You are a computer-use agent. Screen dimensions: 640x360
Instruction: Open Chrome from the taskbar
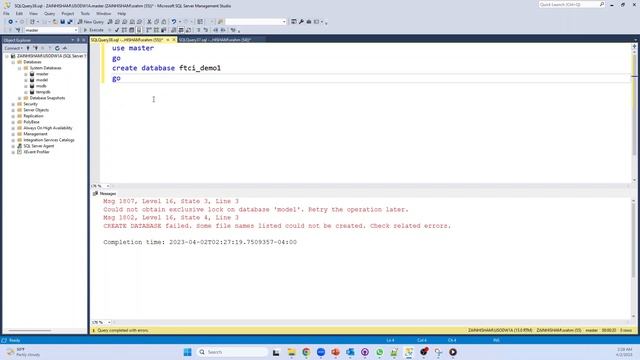306,352
